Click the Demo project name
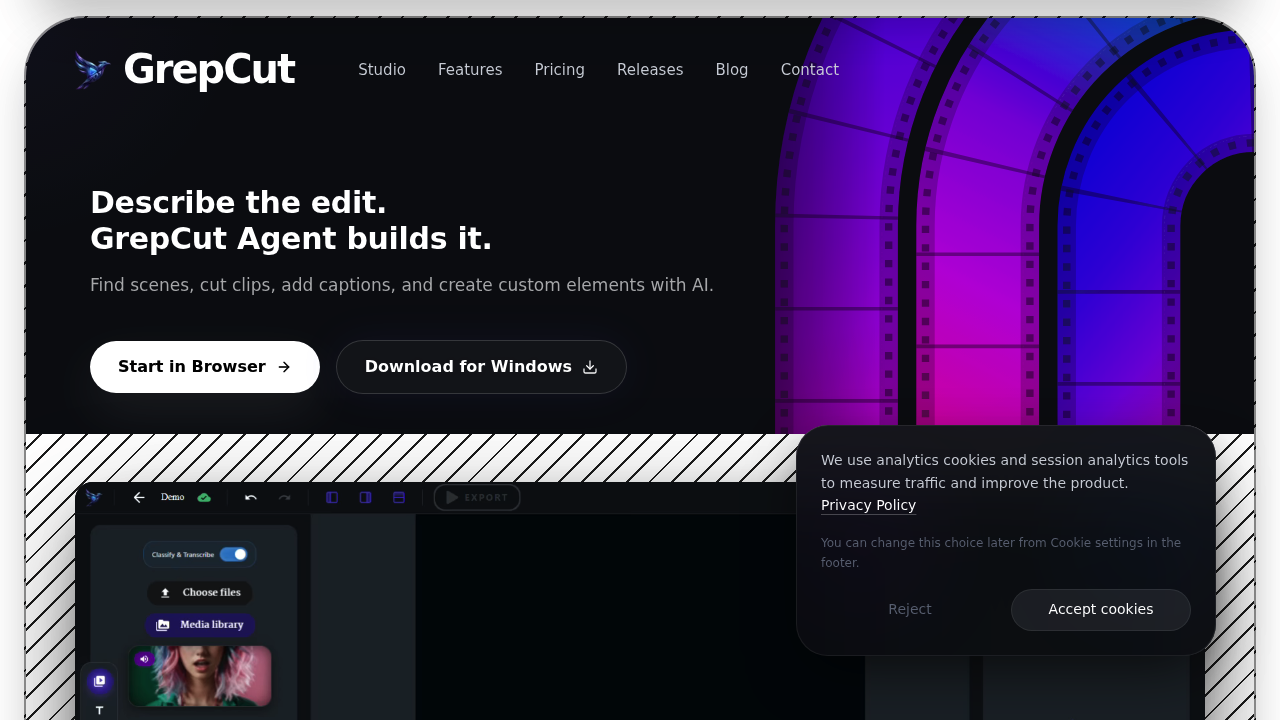The width and height of the screenshot is (1280, 720). click(x=172, y=497)
